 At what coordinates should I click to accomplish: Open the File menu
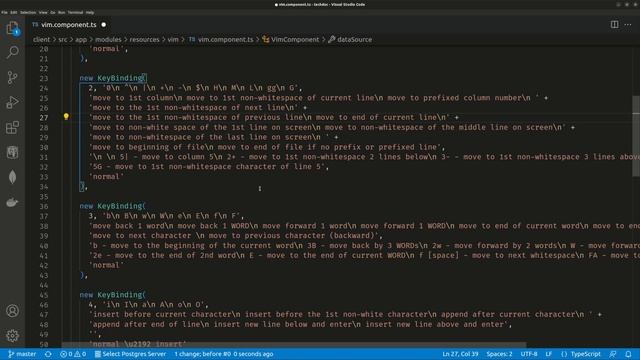4,12
